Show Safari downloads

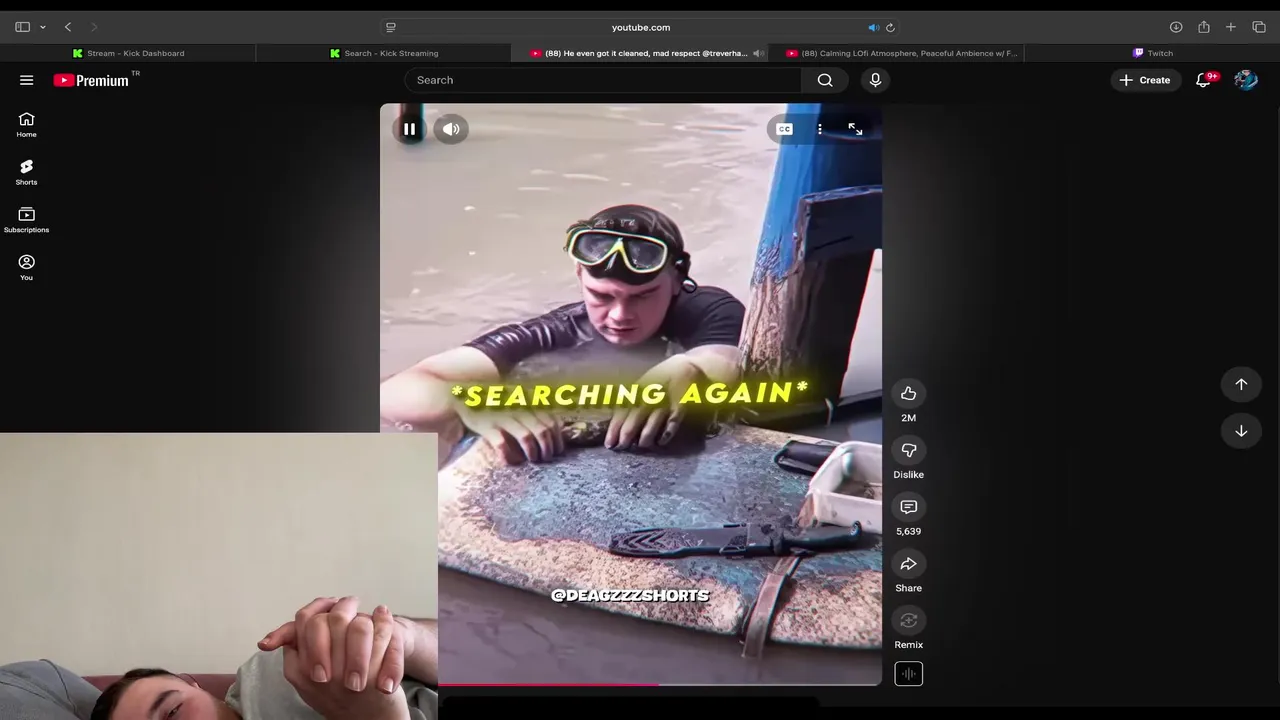click(1176, 27)
